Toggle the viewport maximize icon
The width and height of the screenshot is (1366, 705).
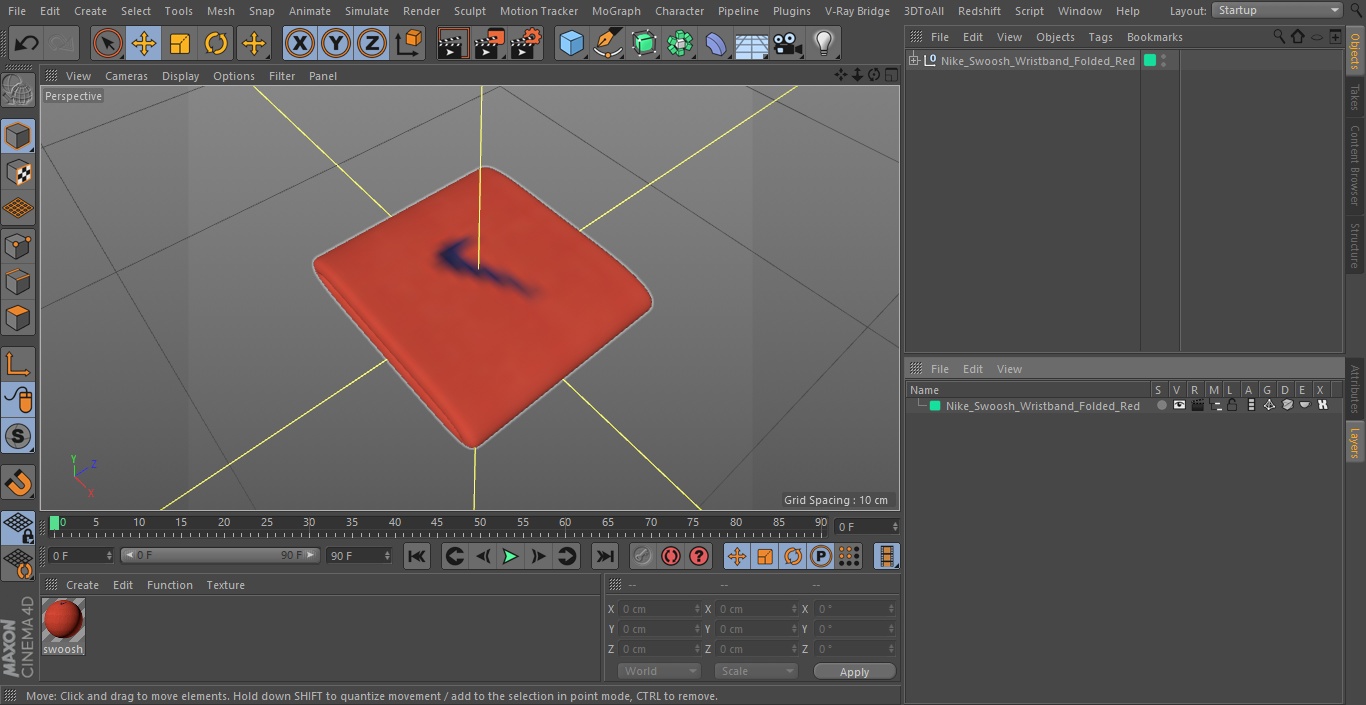pos(890,75)
